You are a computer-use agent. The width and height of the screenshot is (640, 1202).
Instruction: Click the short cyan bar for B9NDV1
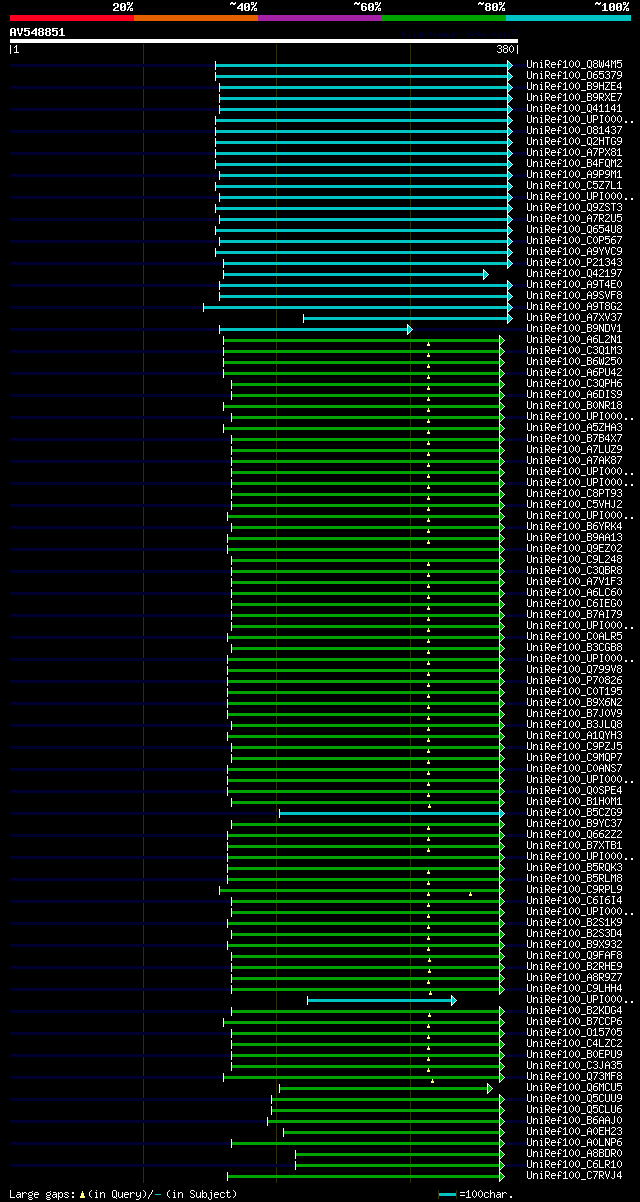click(315, 329)
